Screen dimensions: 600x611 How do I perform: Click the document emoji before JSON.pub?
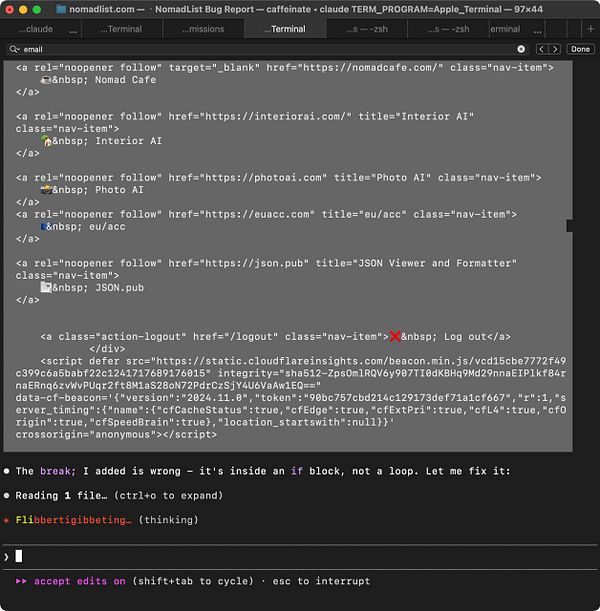(x=46, y=288)
